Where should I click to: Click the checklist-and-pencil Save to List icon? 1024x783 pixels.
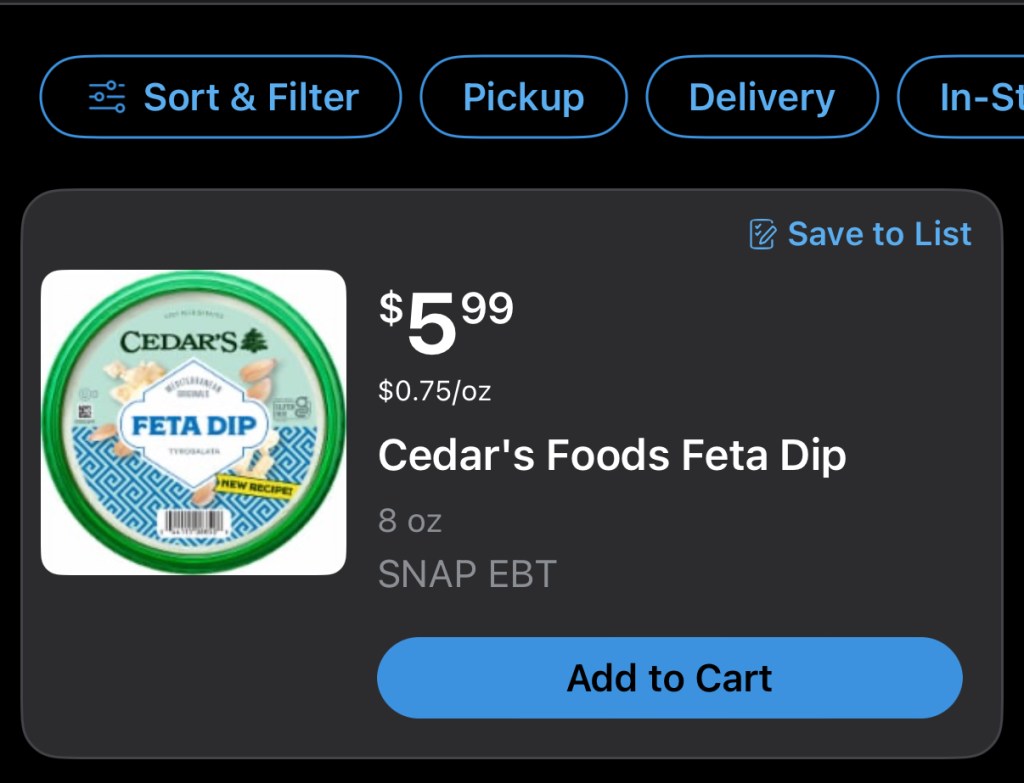[x=761, y=234]
